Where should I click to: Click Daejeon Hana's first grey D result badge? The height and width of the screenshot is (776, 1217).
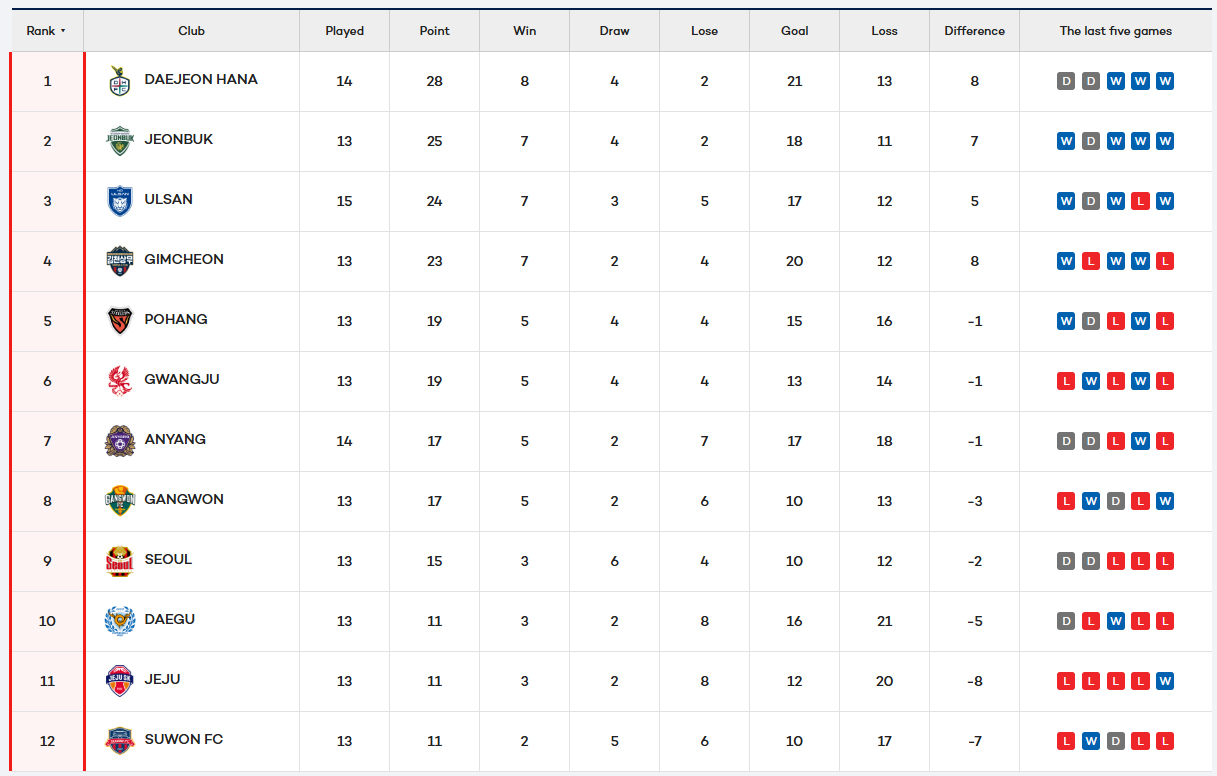1066,81
